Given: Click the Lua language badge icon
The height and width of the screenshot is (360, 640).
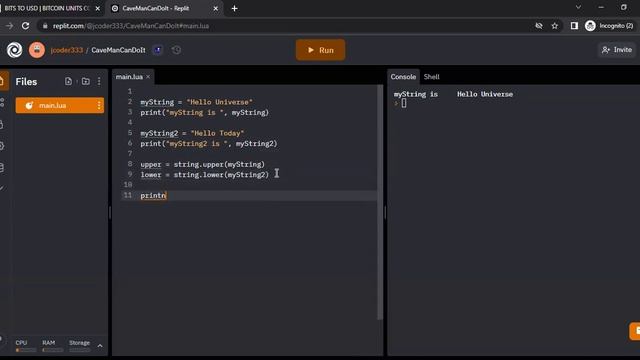Looking at the screenshot, I should pos(158,50).
